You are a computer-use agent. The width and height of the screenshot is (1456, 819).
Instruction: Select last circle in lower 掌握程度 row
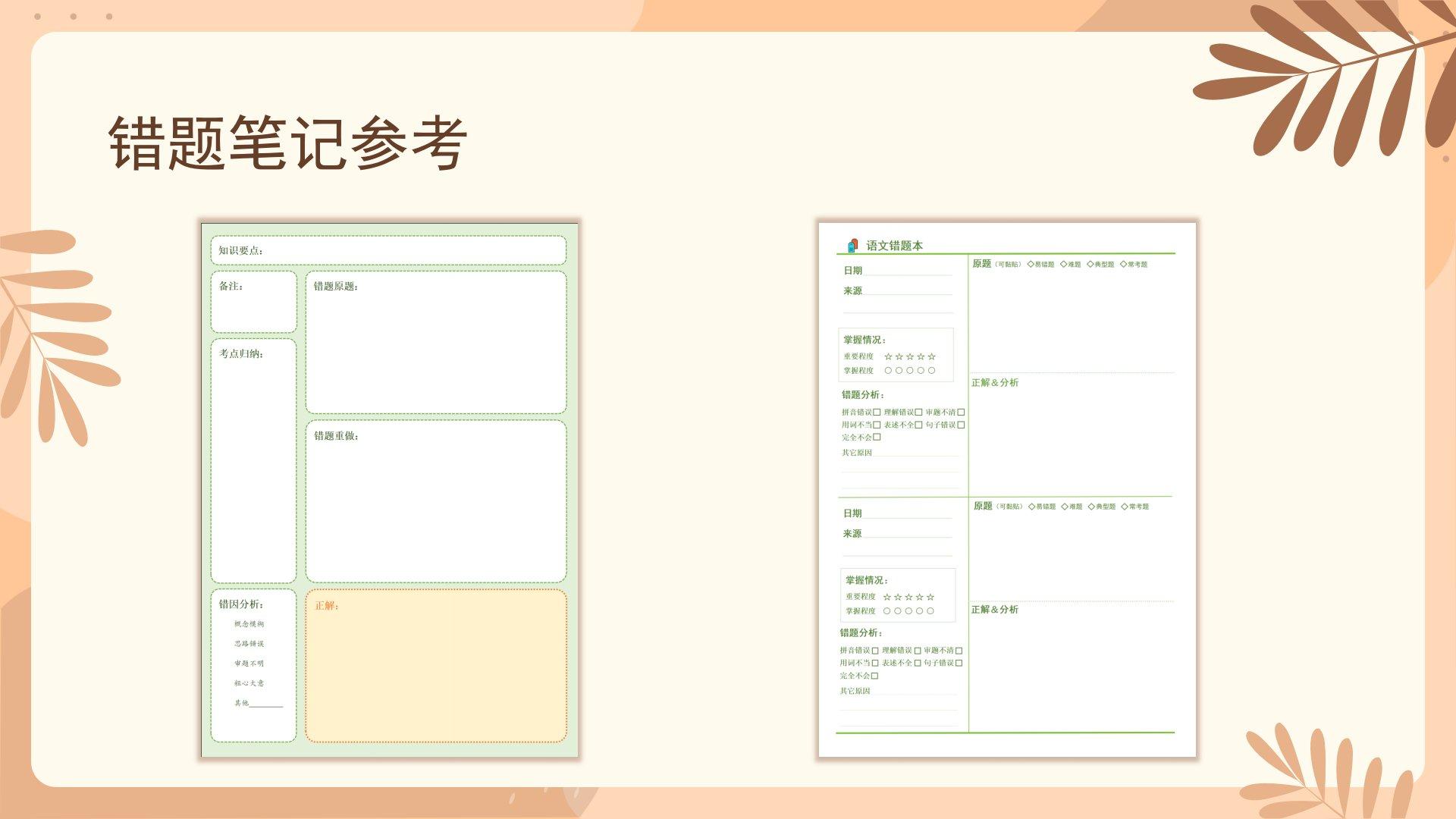(x=930, y=610)
